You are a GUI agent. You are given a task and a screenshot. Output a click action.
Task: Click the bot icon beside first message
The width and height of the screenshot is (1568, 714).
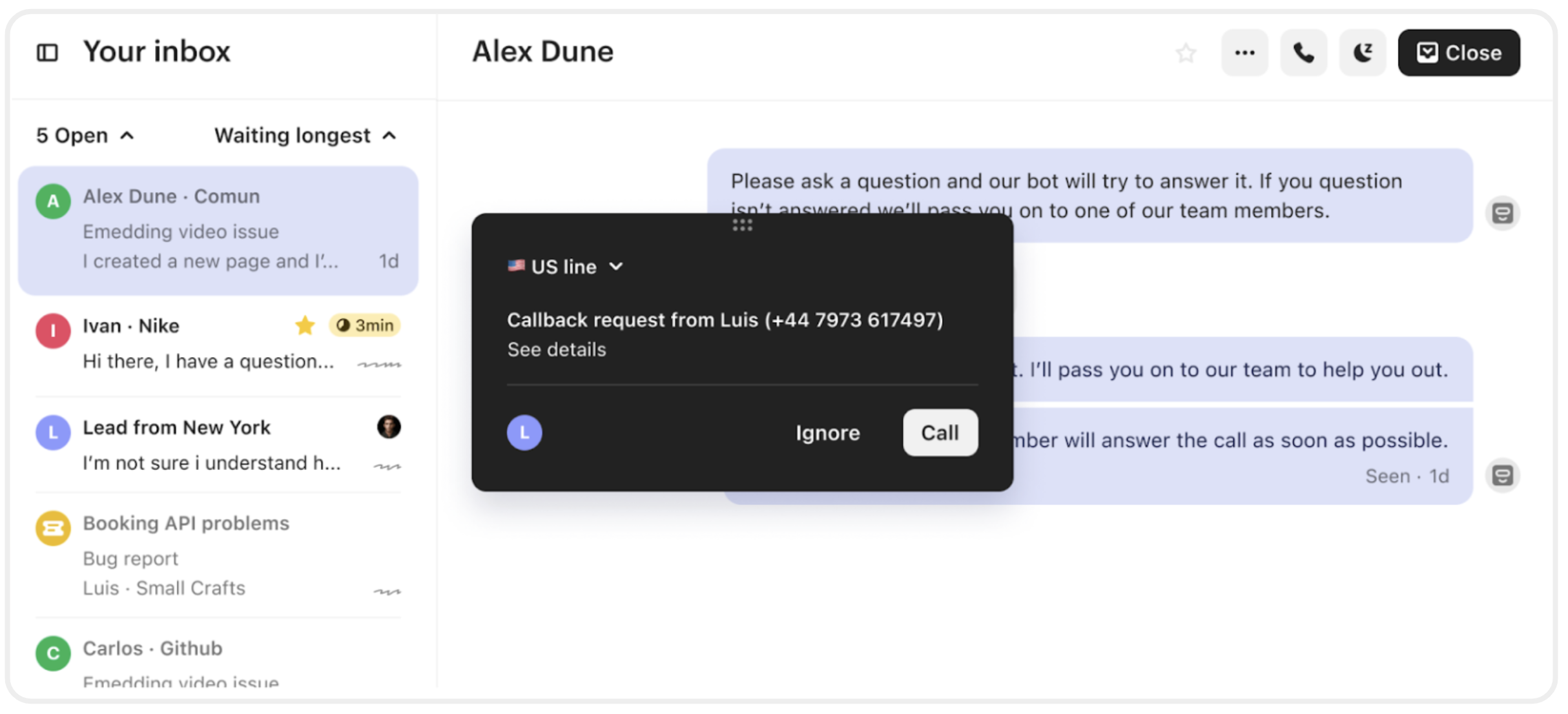pos(1503,213)
